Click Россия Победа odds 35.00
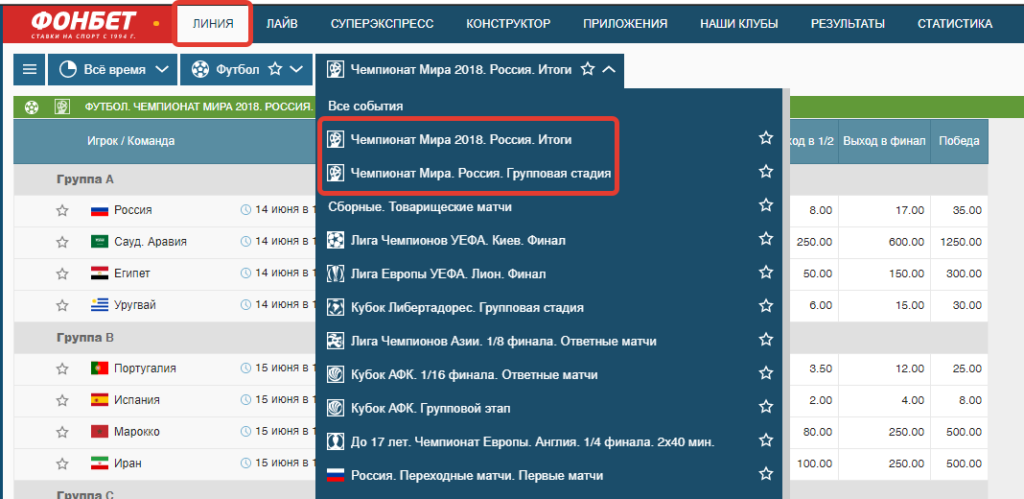Viewport: 1024px width, 499px height. pos(967,210)
